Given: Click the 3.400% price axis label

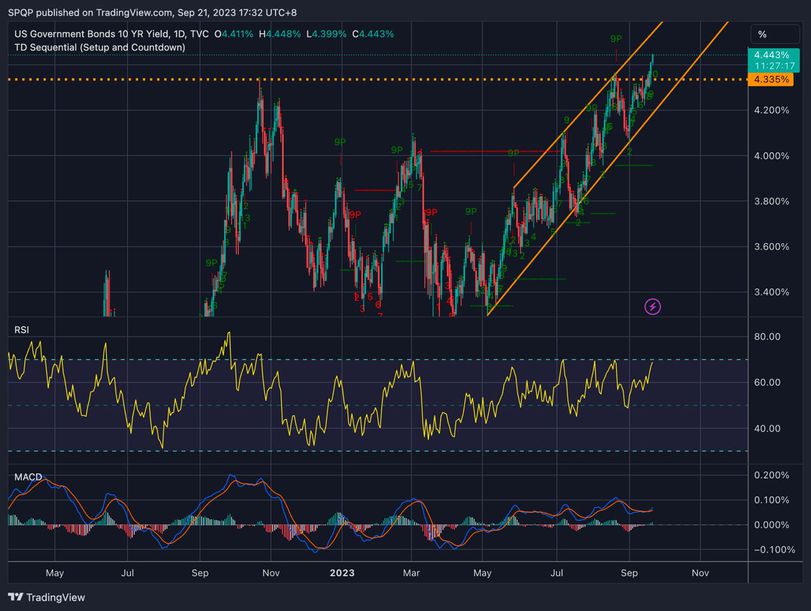Looking at the screenshot, I should pos(771,292).
